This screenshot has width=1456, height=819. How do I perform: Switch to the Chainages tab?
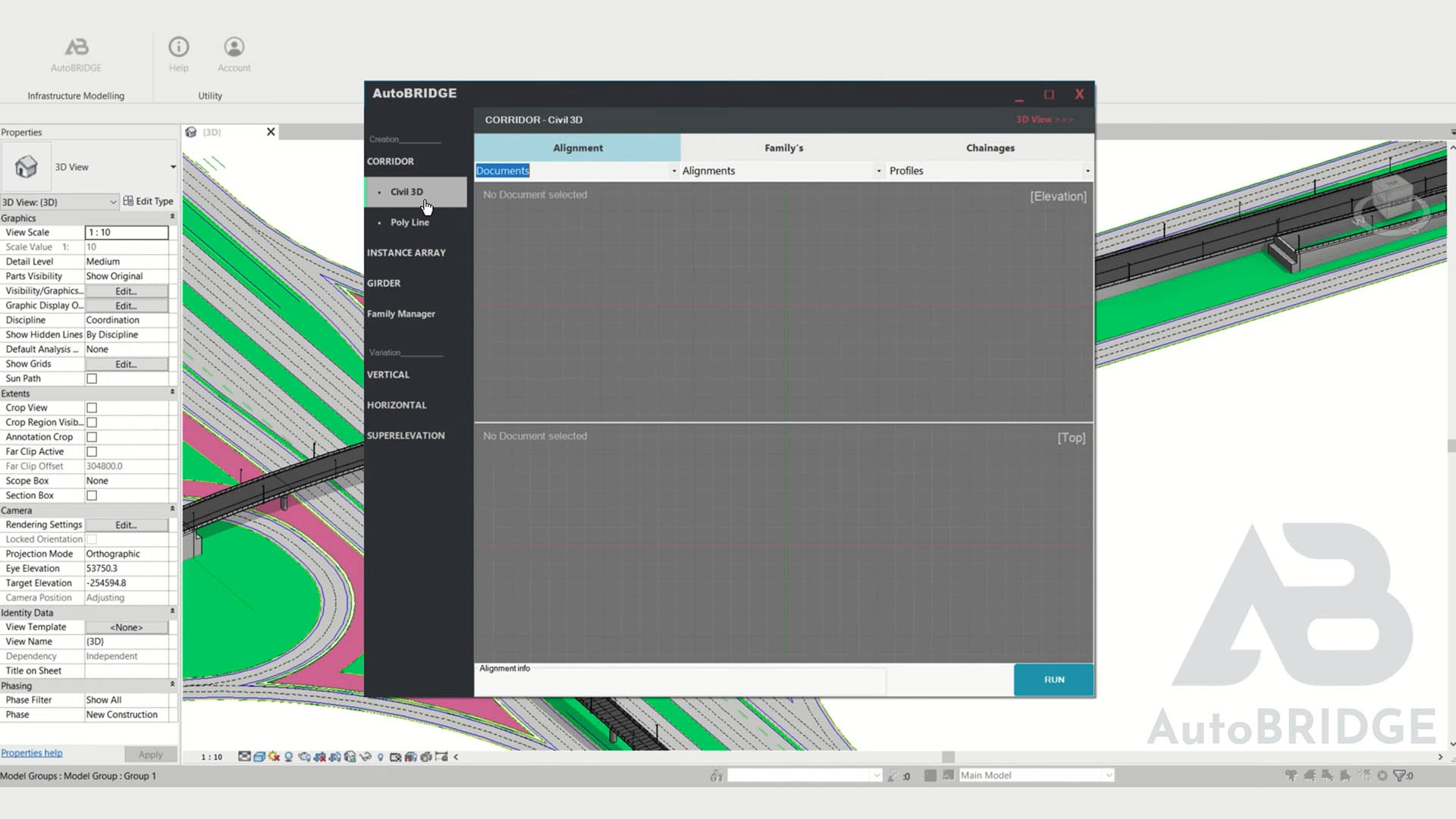pyautogui.click(x=990, y=147)
